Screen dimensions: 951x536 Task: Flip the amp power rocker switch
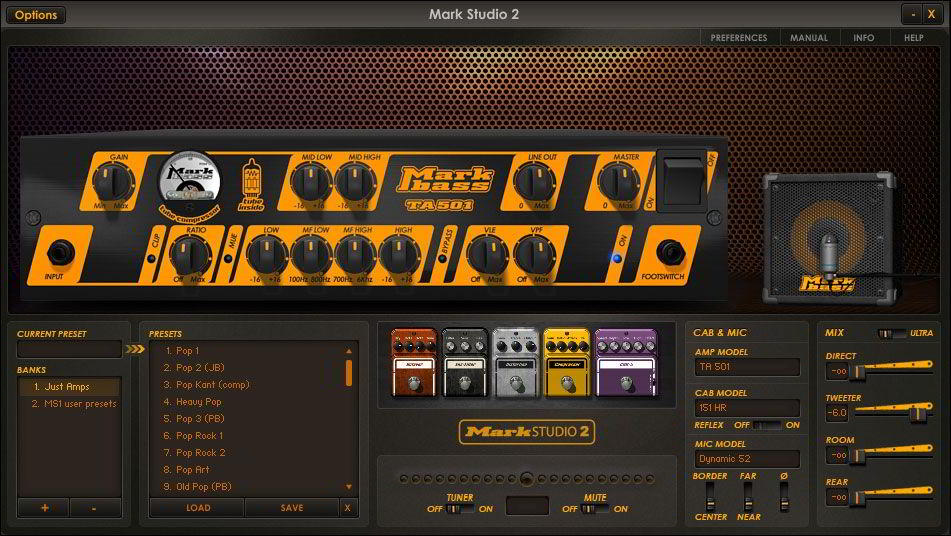(x=682, y=181)
